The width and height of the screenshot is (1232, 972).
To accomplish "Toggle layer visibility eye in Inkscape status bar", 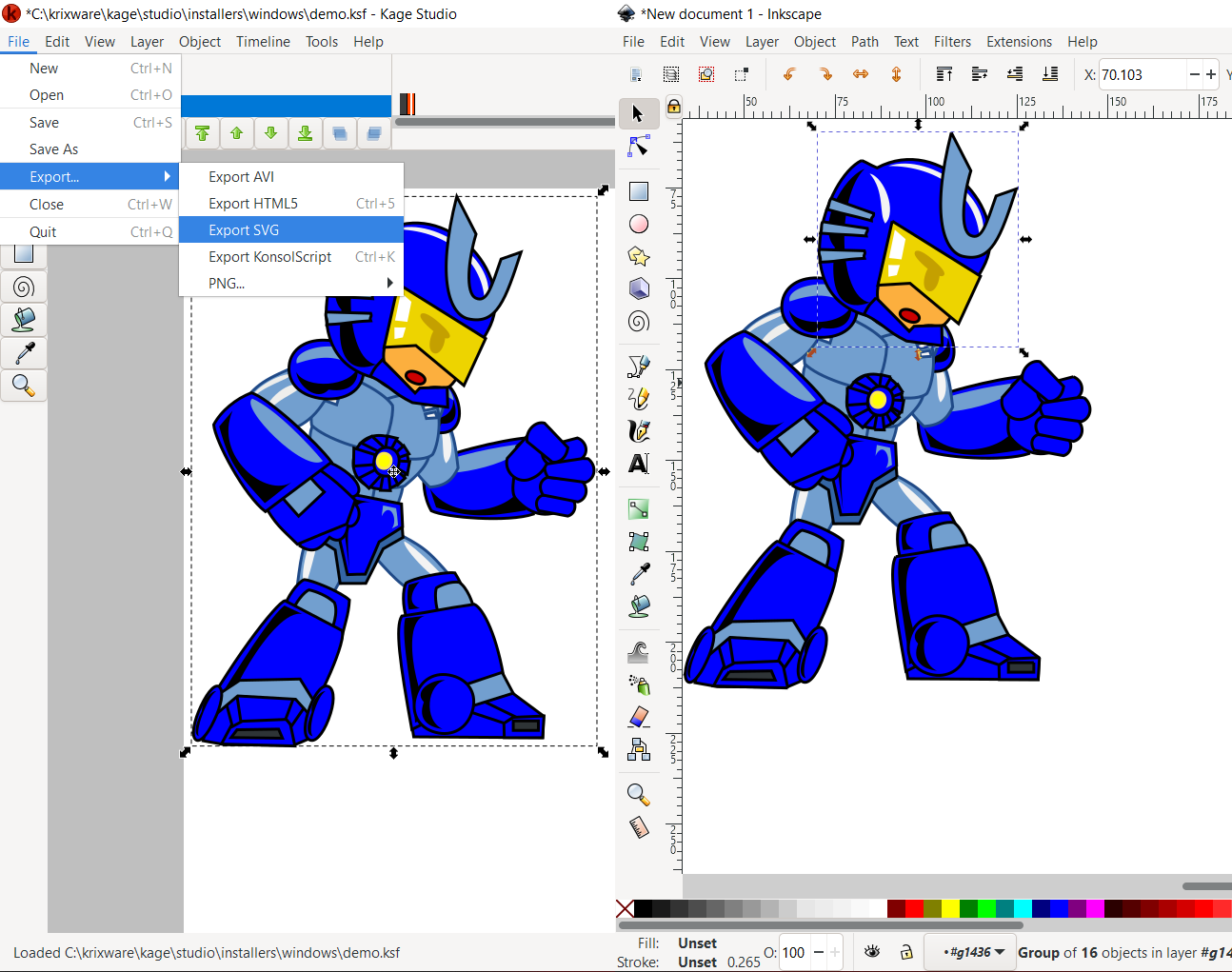I will tap(872, 951).
